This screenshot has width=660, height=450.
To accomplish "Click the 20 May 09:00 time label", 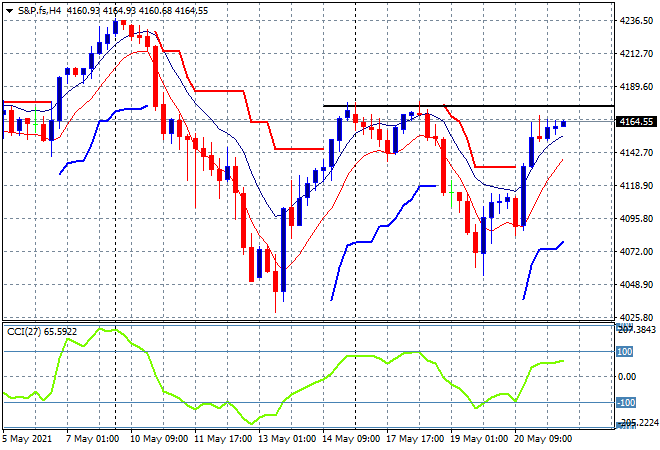I will click(543, 439).
